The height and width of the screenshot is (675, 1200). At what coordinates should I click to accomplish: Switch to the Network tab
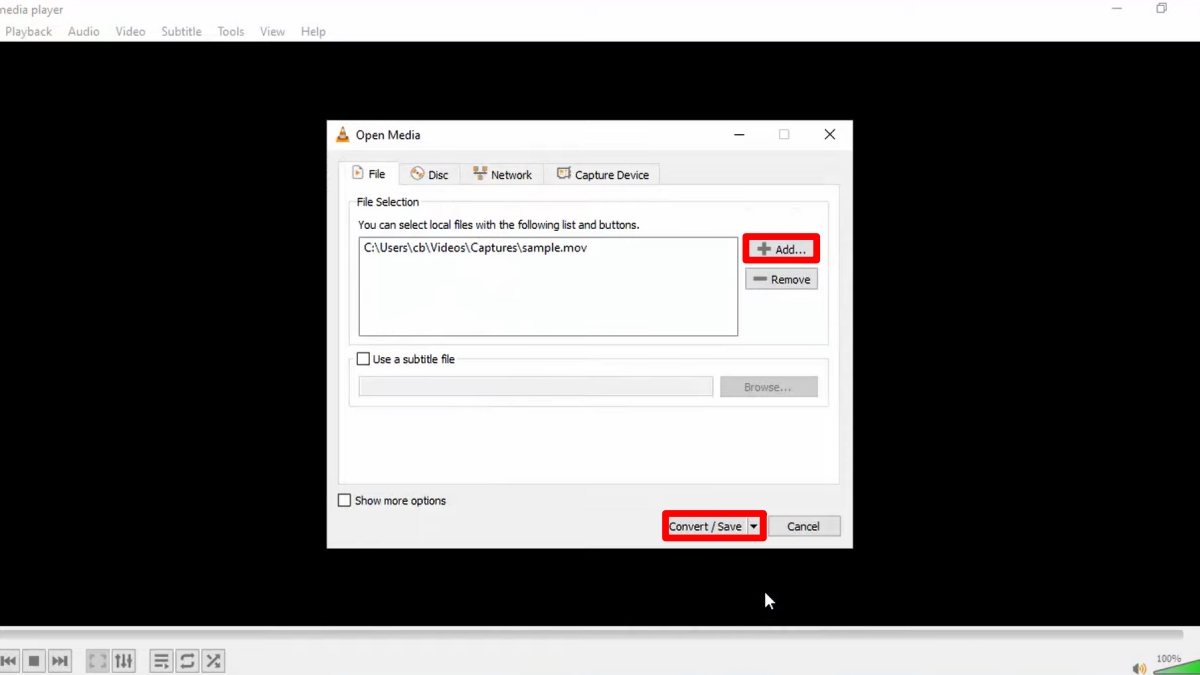[x=502, y=174]
